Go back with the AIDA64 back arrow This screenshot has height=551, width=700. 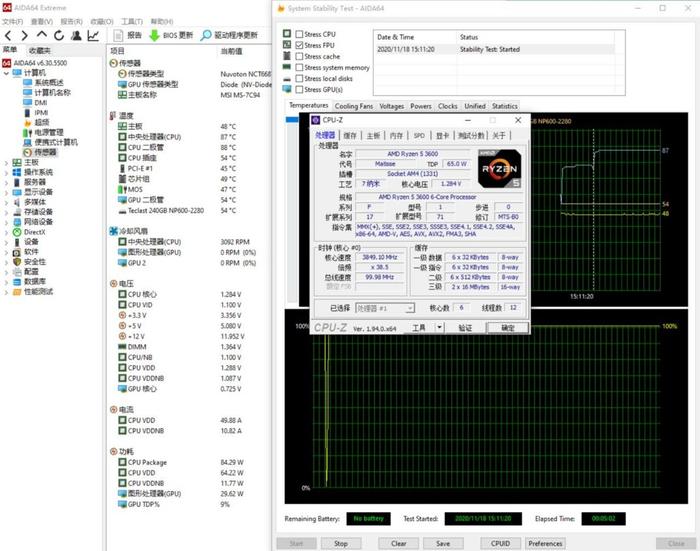coord(8,35)
